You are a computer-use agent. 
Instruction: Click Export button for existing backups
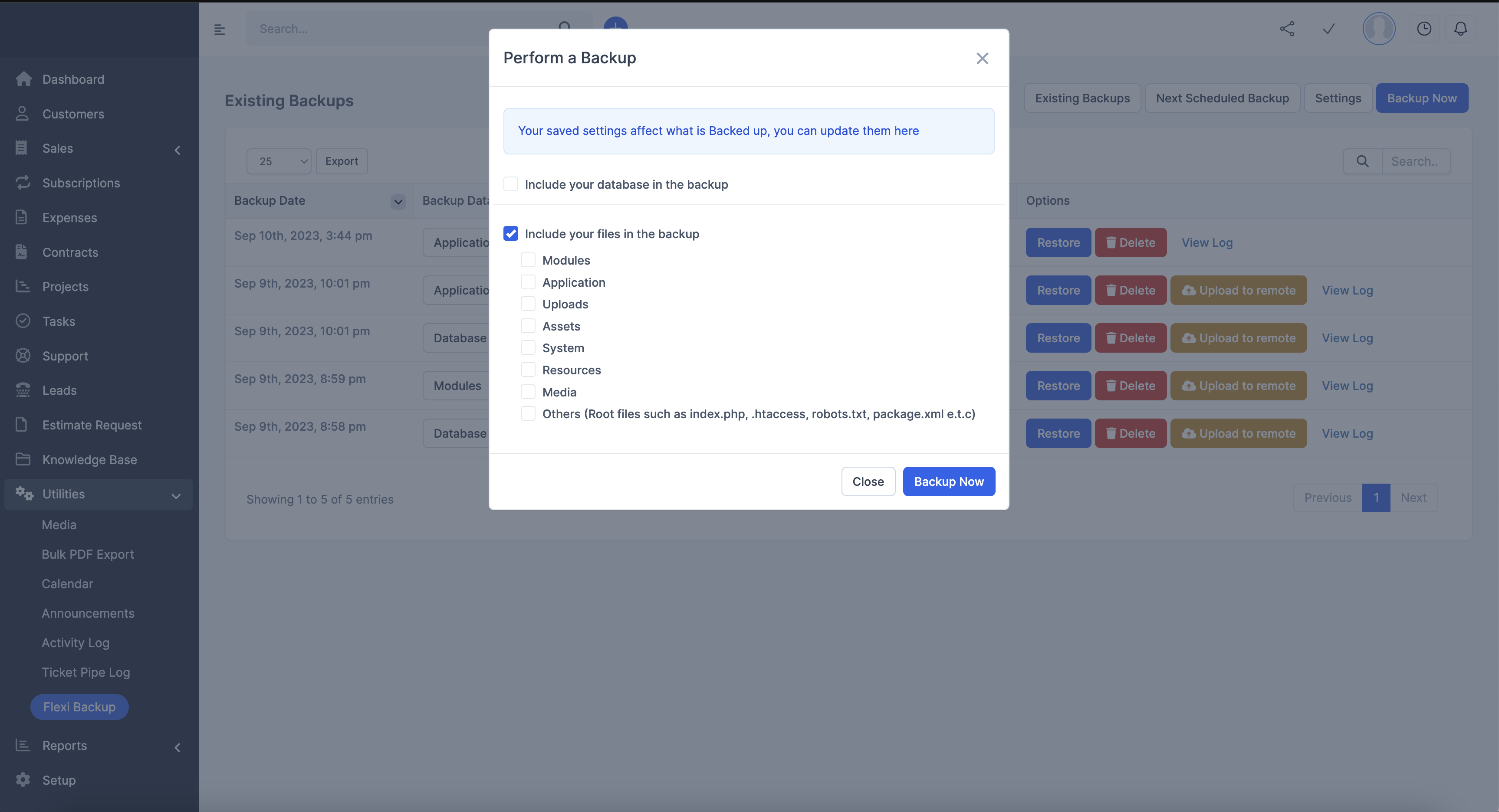point(341,160)
